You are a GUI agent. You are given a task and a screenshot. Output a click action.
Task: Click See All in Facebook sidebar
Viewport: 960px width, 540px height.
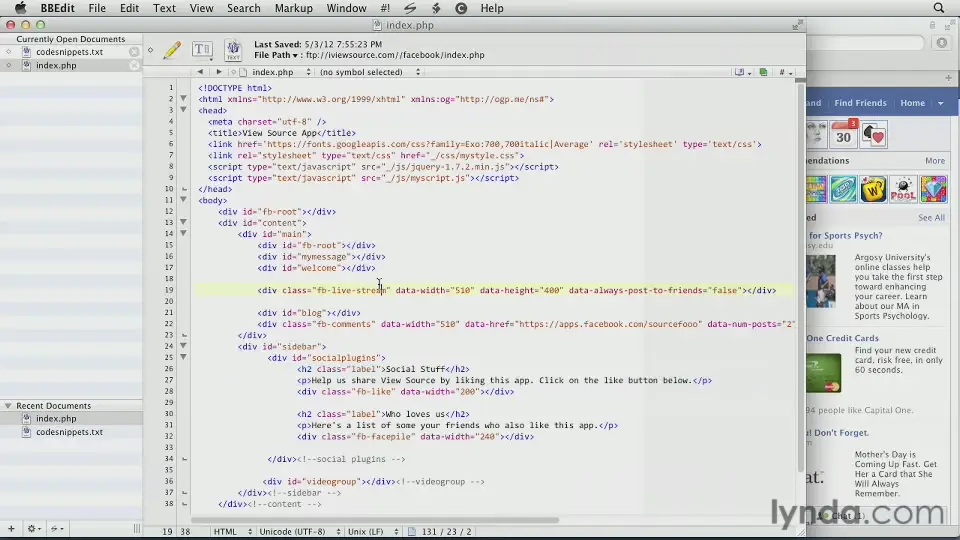[931, 217]
